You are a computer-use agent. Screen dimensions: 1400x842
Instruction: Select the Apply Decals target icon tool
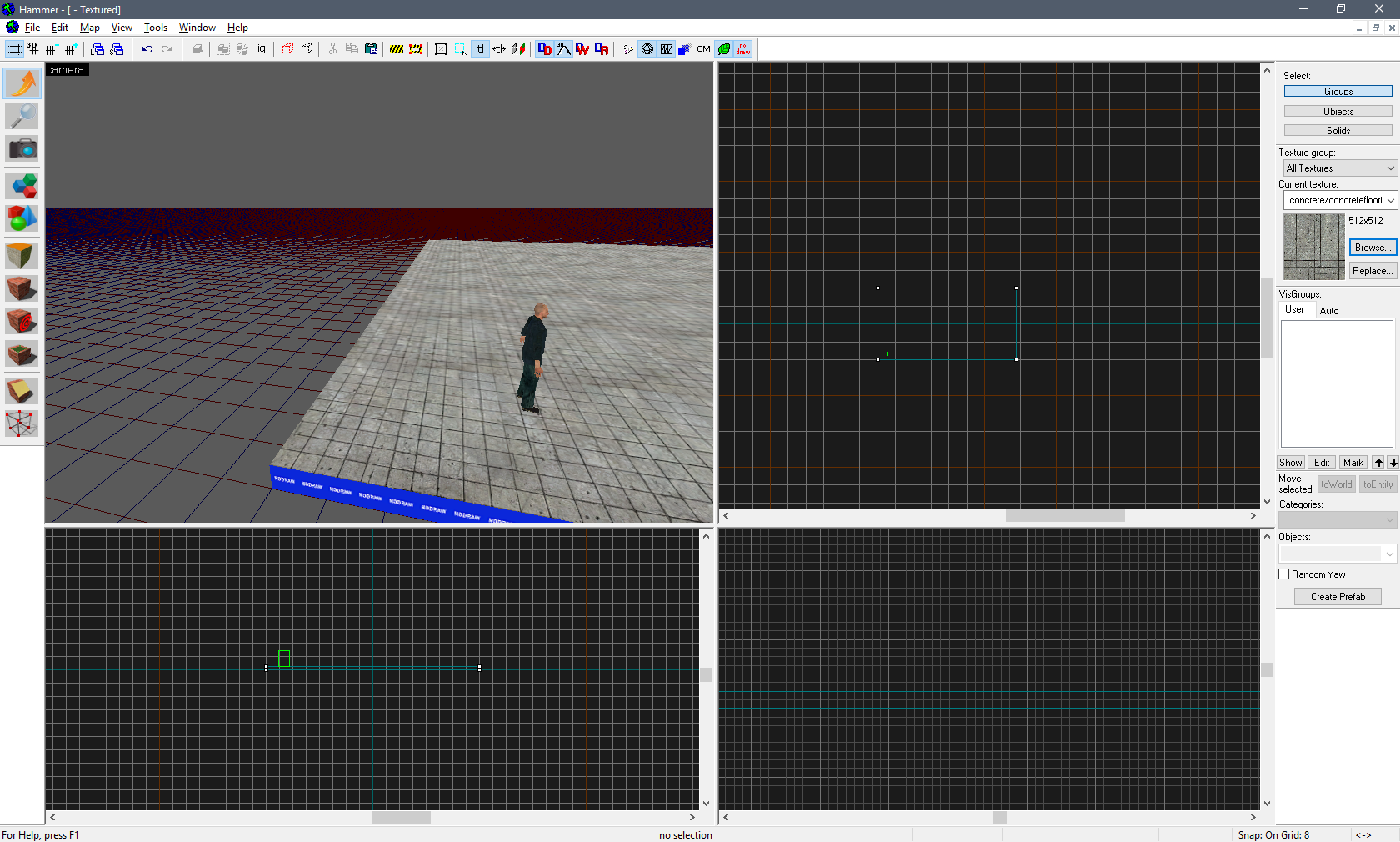22,321
